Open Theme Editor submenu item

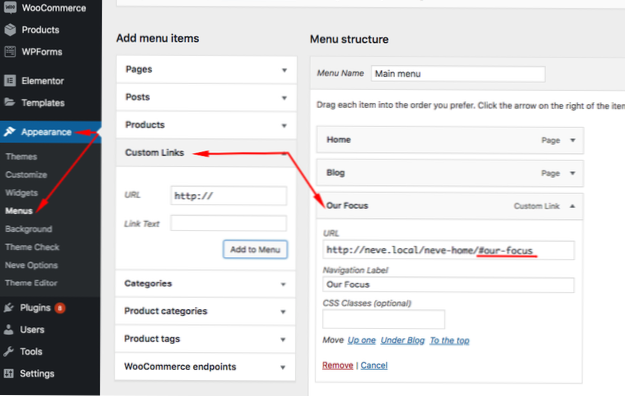point(31,283)
